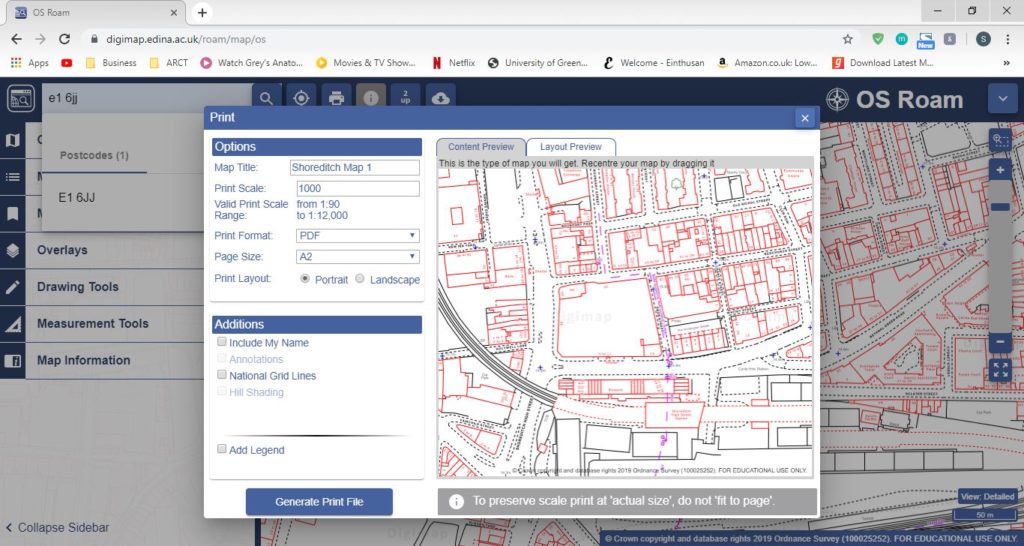
Task: Click the YouTube bookmark icon
Action: click(67, 63)
